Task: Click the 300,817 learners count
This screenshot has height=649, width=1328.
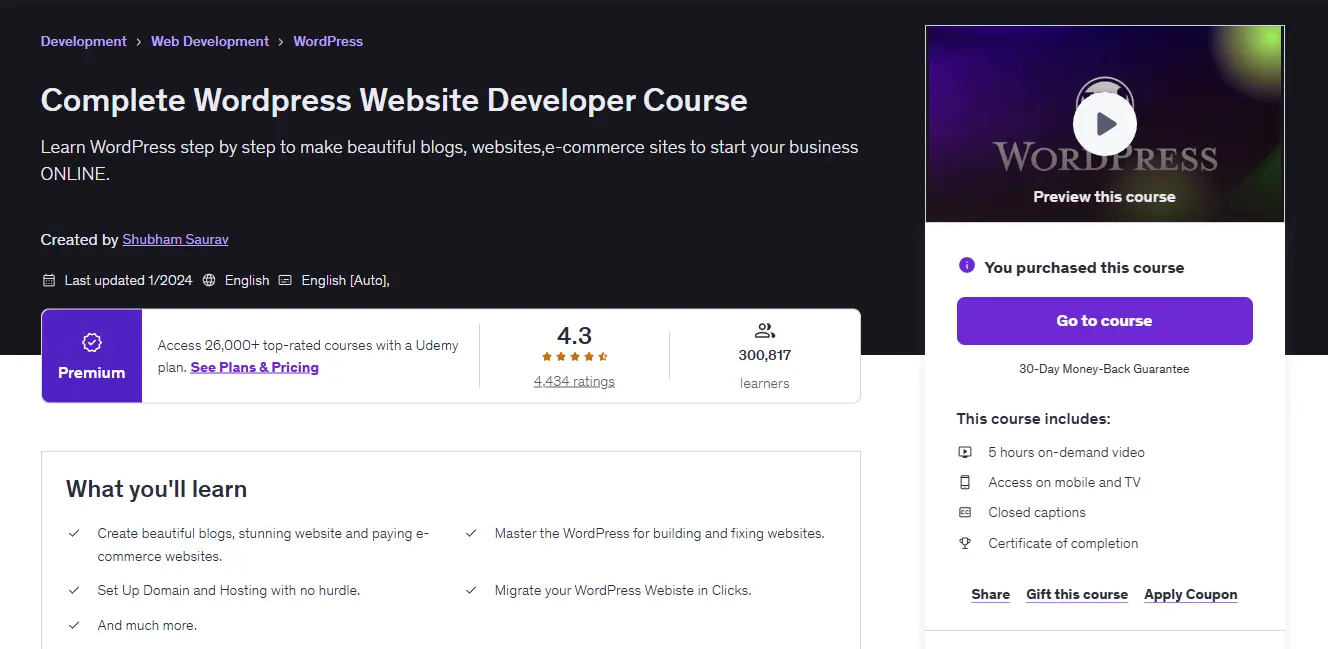Action: [765, 355]
